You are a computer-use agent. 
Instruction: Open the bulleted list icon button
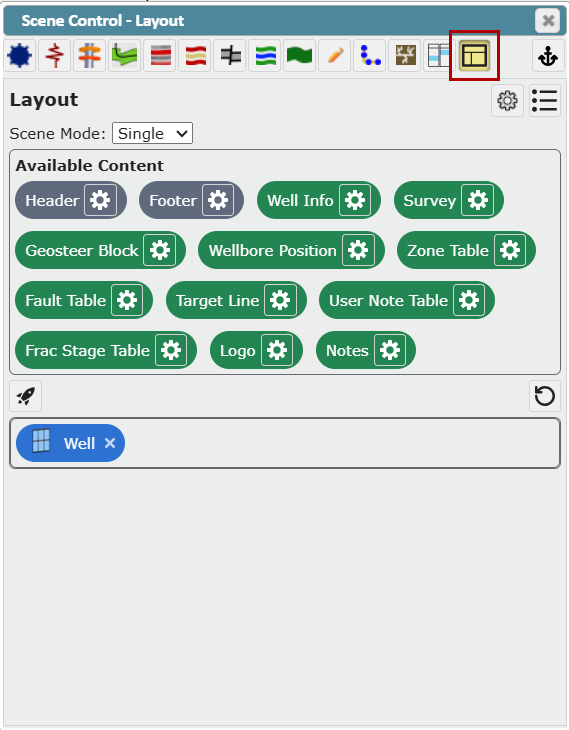[x=544, y=101]
